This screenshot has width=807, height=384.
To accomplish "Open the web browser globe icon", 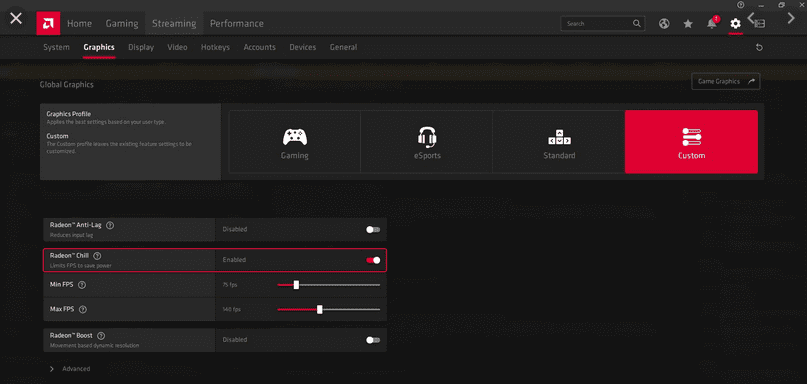I will click(x=664, y=24).
